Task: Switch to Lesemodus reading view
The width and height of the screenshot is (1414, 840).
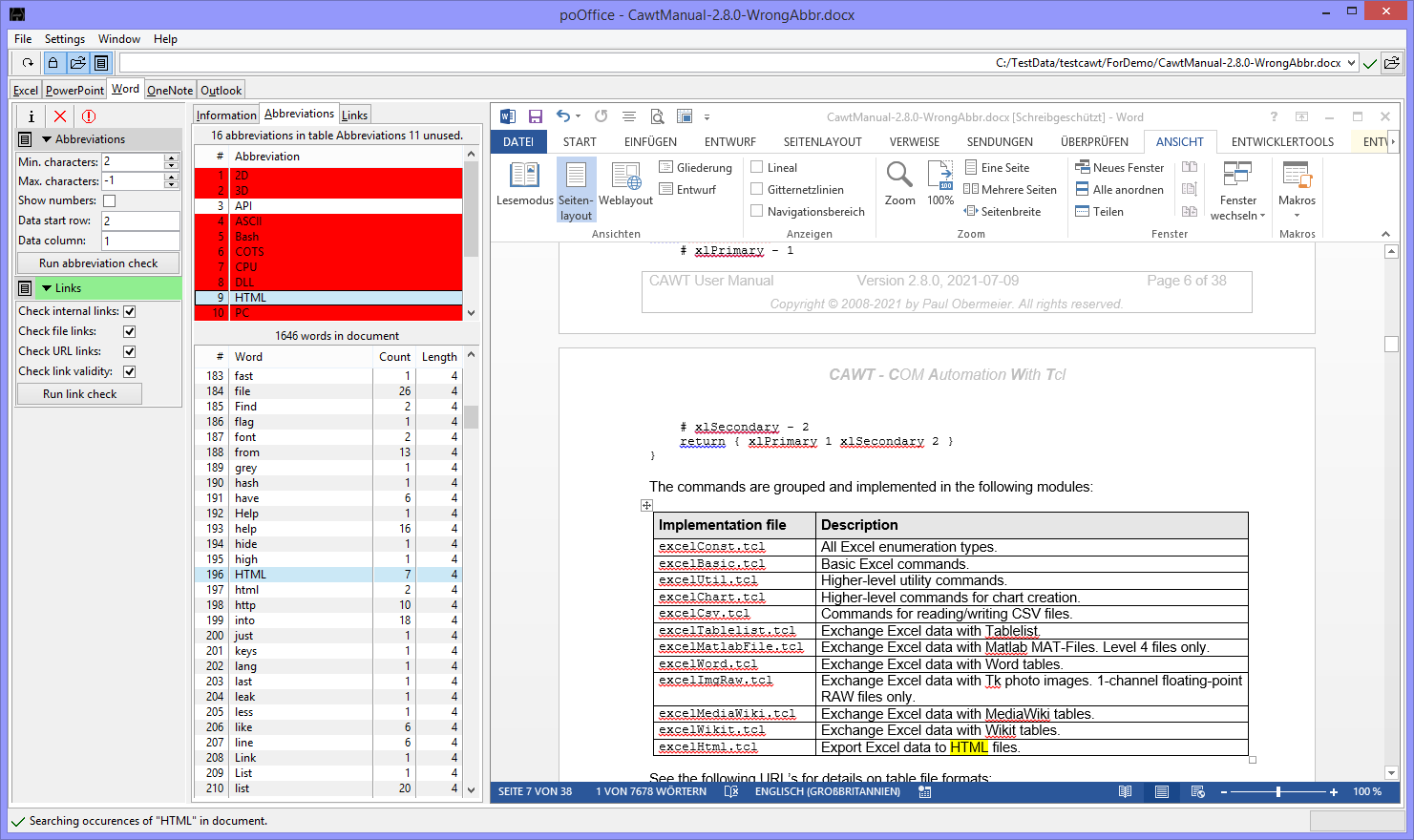Action: [525, 183]
